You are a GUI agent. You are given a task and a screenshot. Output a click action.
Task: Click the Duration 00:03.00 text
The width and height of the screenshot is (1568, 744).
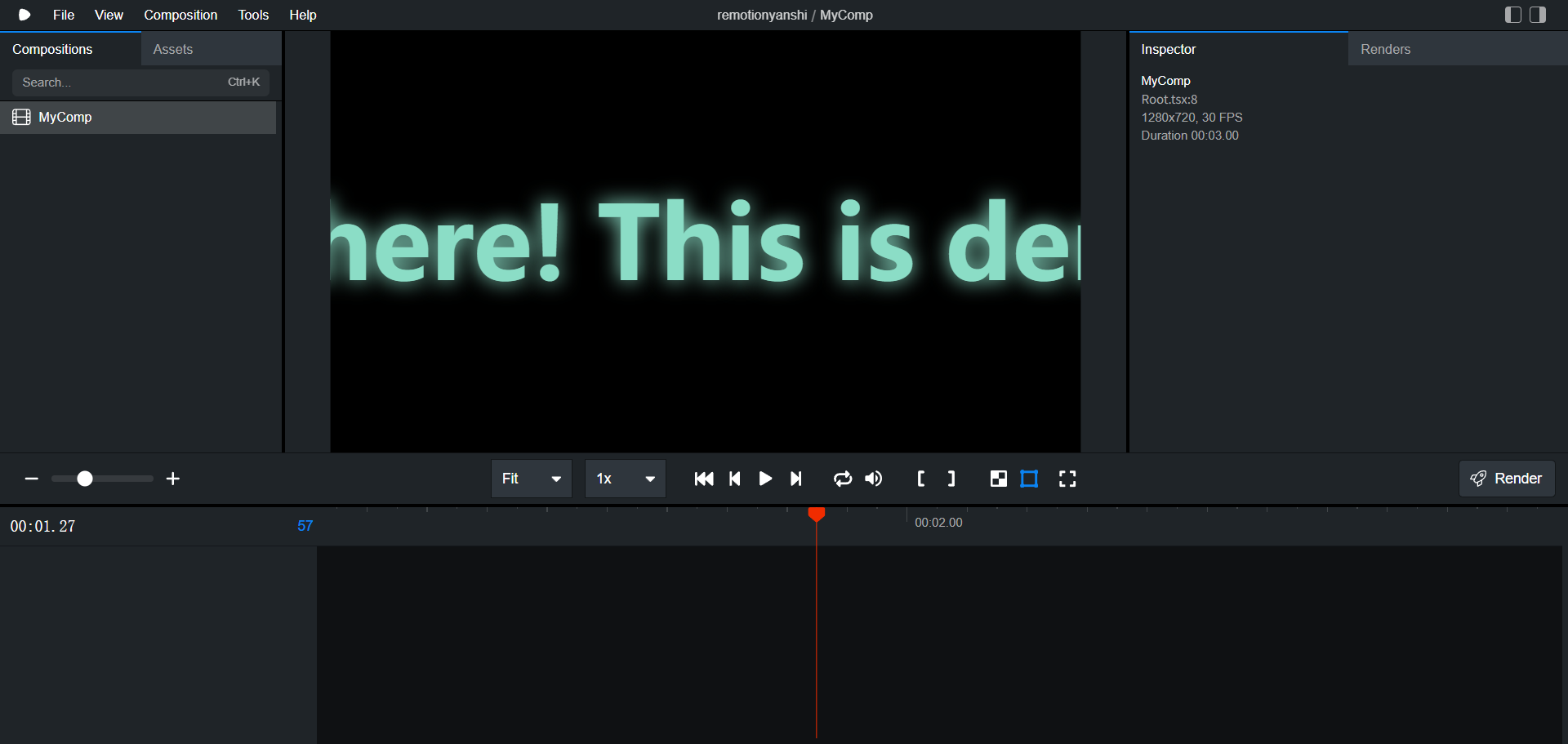(1190, 136)
